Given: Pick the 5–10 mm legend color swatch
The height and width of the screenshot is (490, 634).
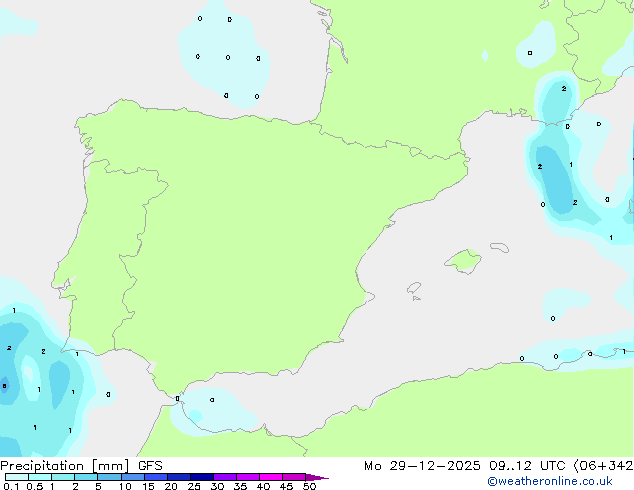Looking at the screenshot, I should [109, 477].
